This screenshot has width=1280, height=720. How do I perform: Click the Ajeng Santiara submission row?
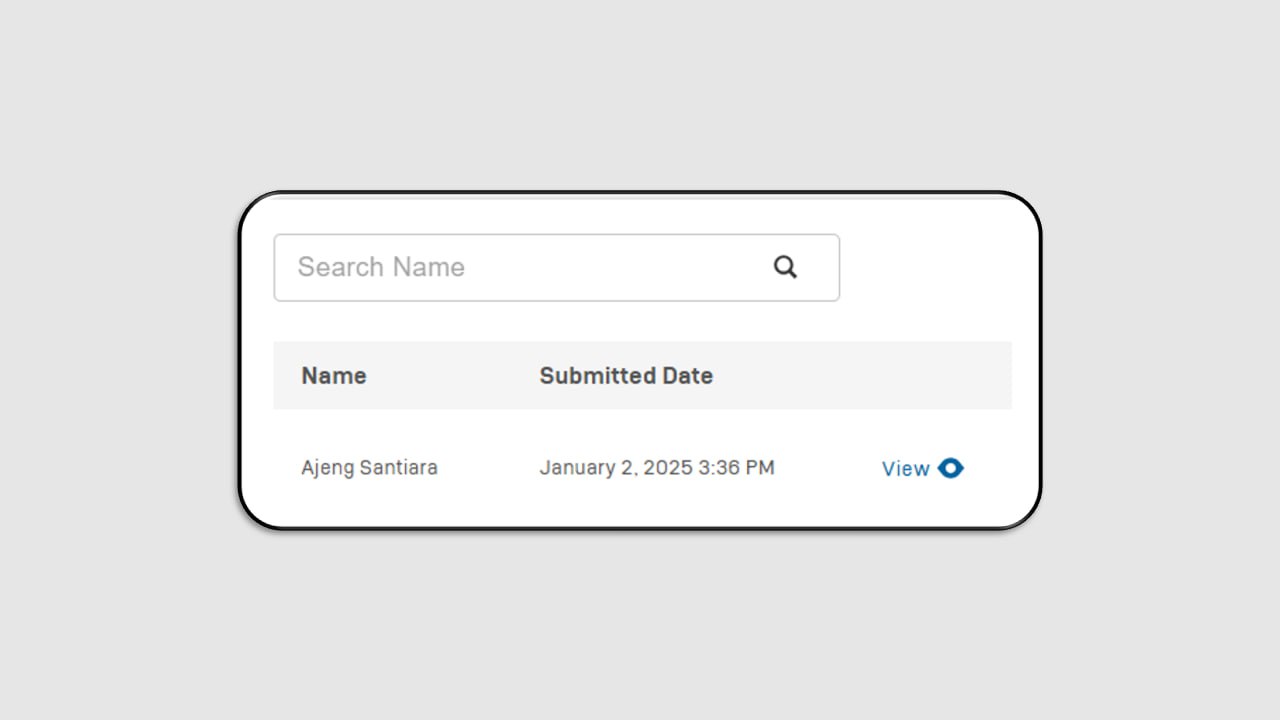coord(642,468)
